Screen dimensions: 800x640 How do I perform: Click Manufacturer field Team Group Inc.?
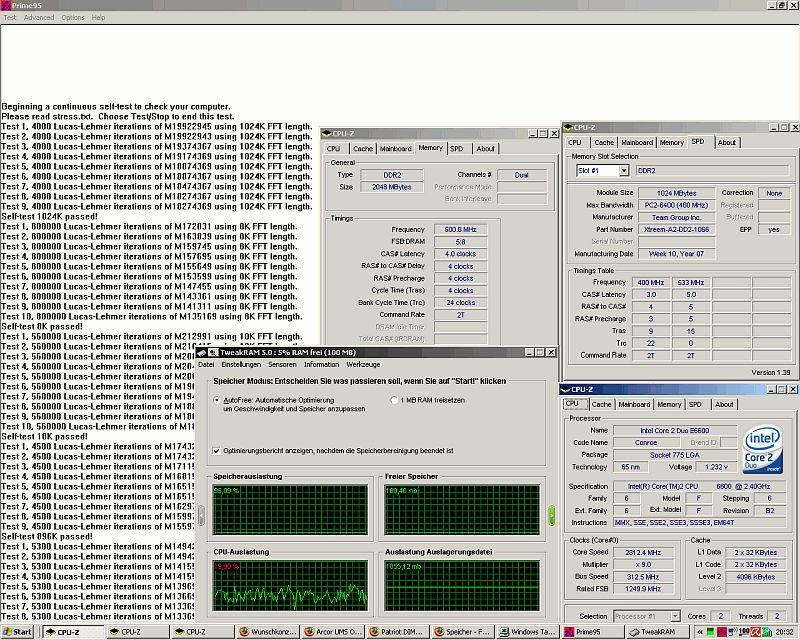click(677, 217)
